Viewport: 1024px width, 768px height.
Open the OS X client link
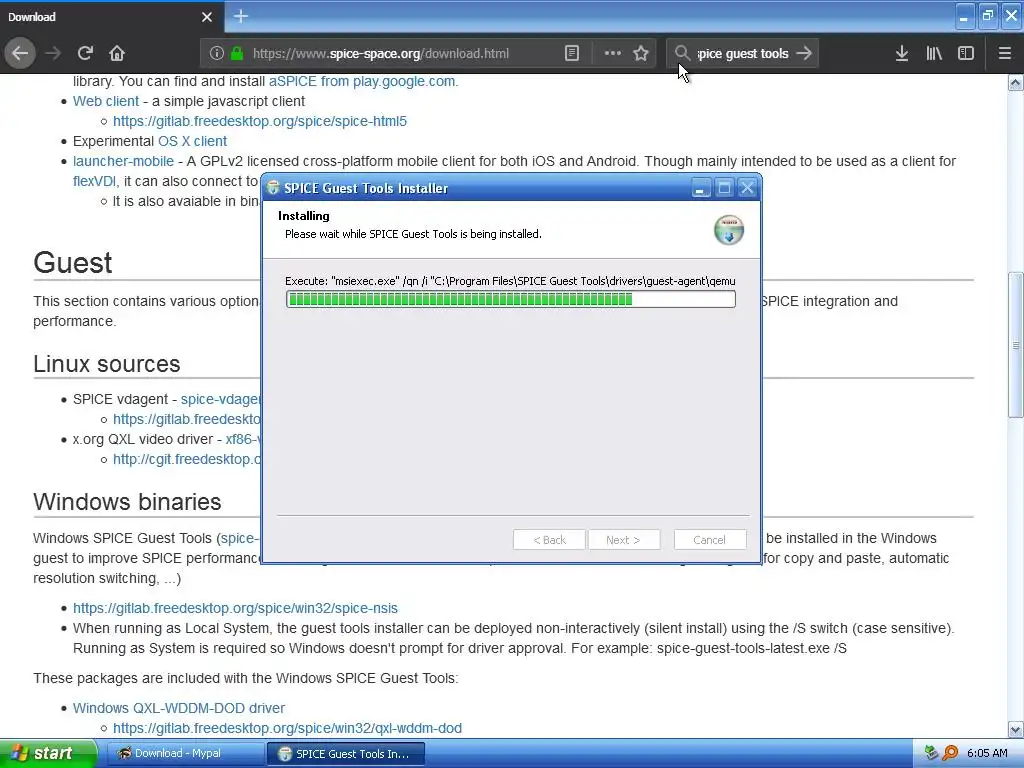(193, 141)
